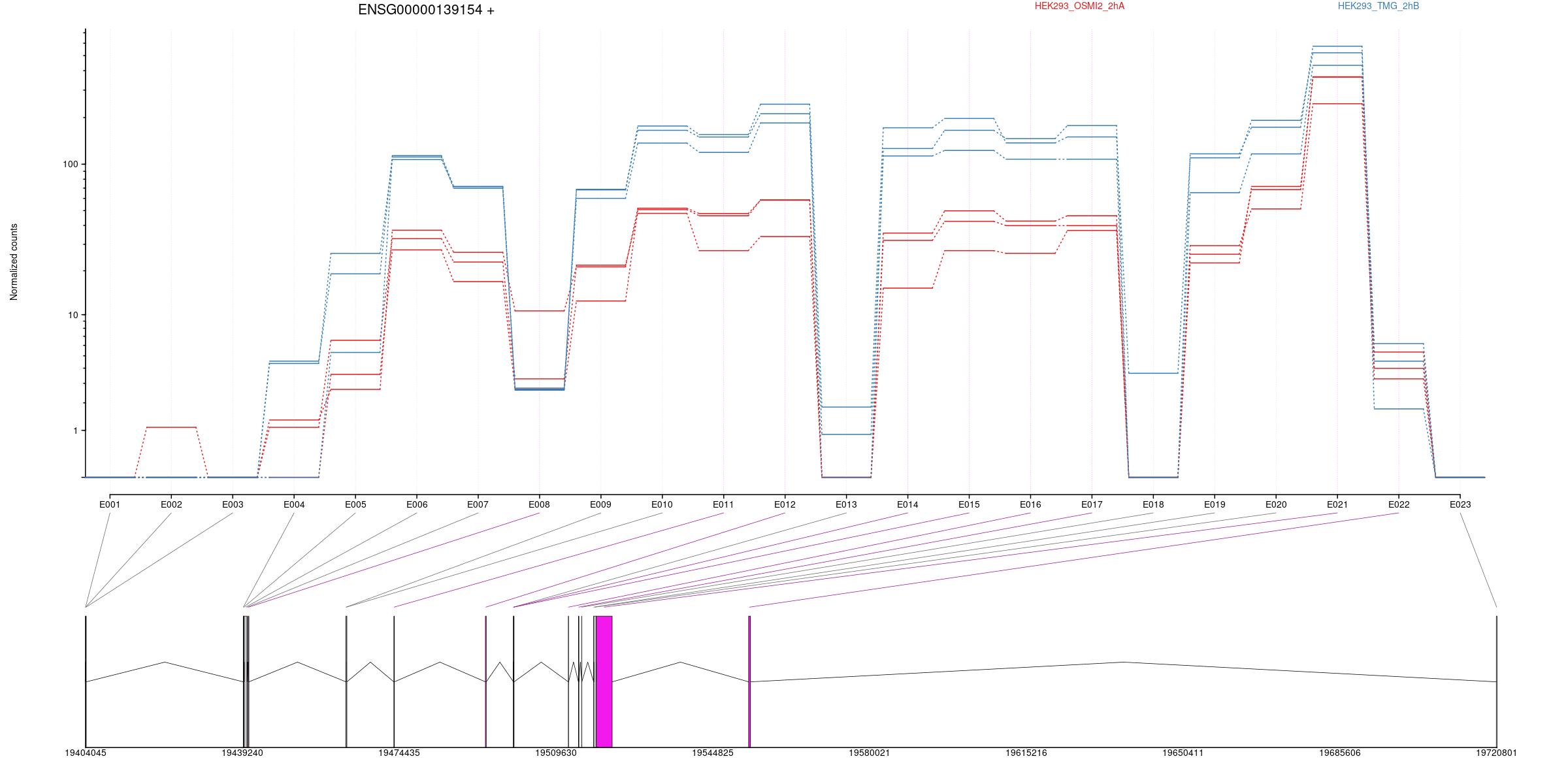Select exon label E003
The height and width of the screenshot is (784, 1568).
pos(233,504)
